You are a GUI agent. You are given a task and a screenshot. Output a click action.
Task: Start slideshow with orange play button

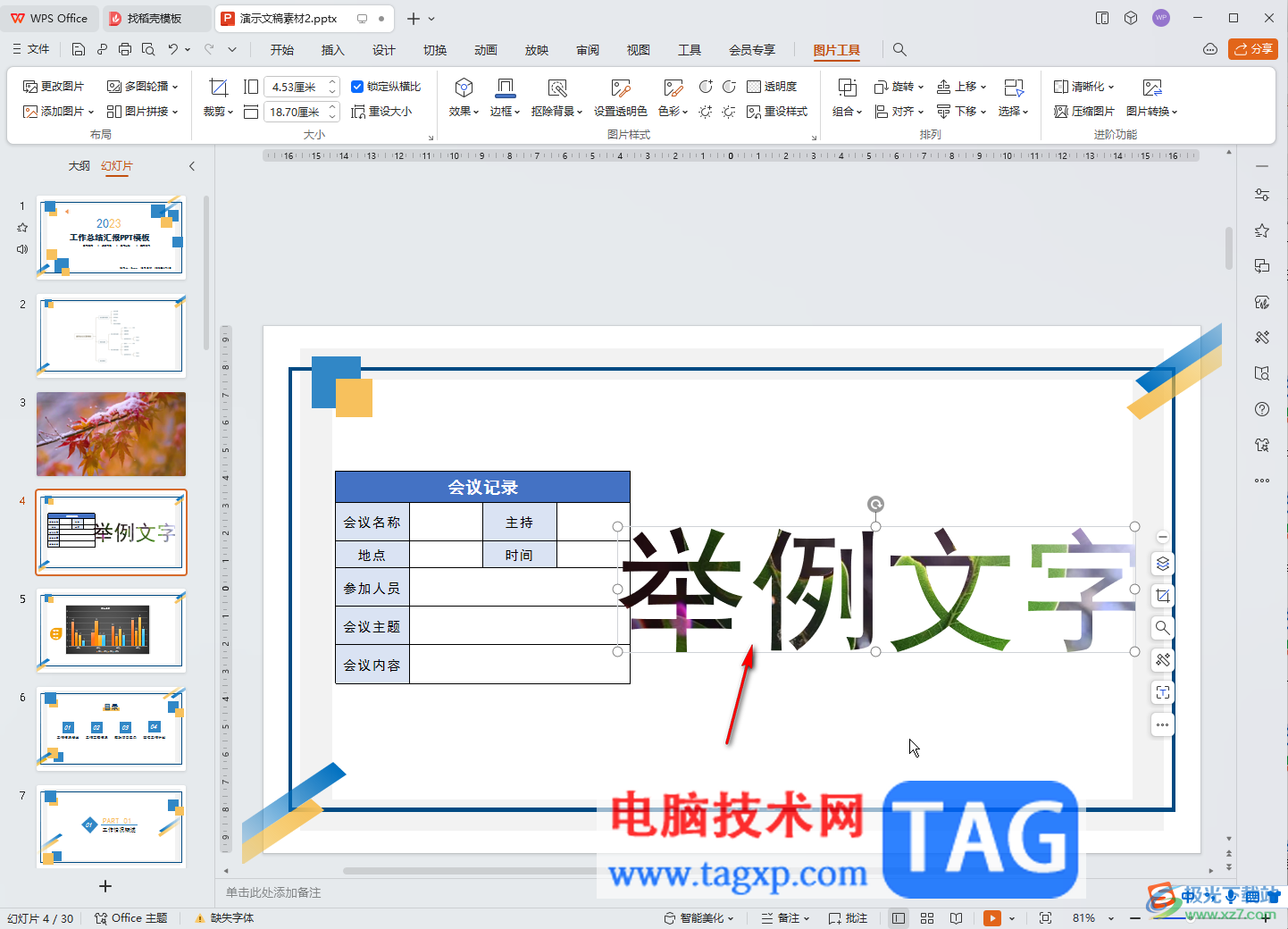[992, 918]
